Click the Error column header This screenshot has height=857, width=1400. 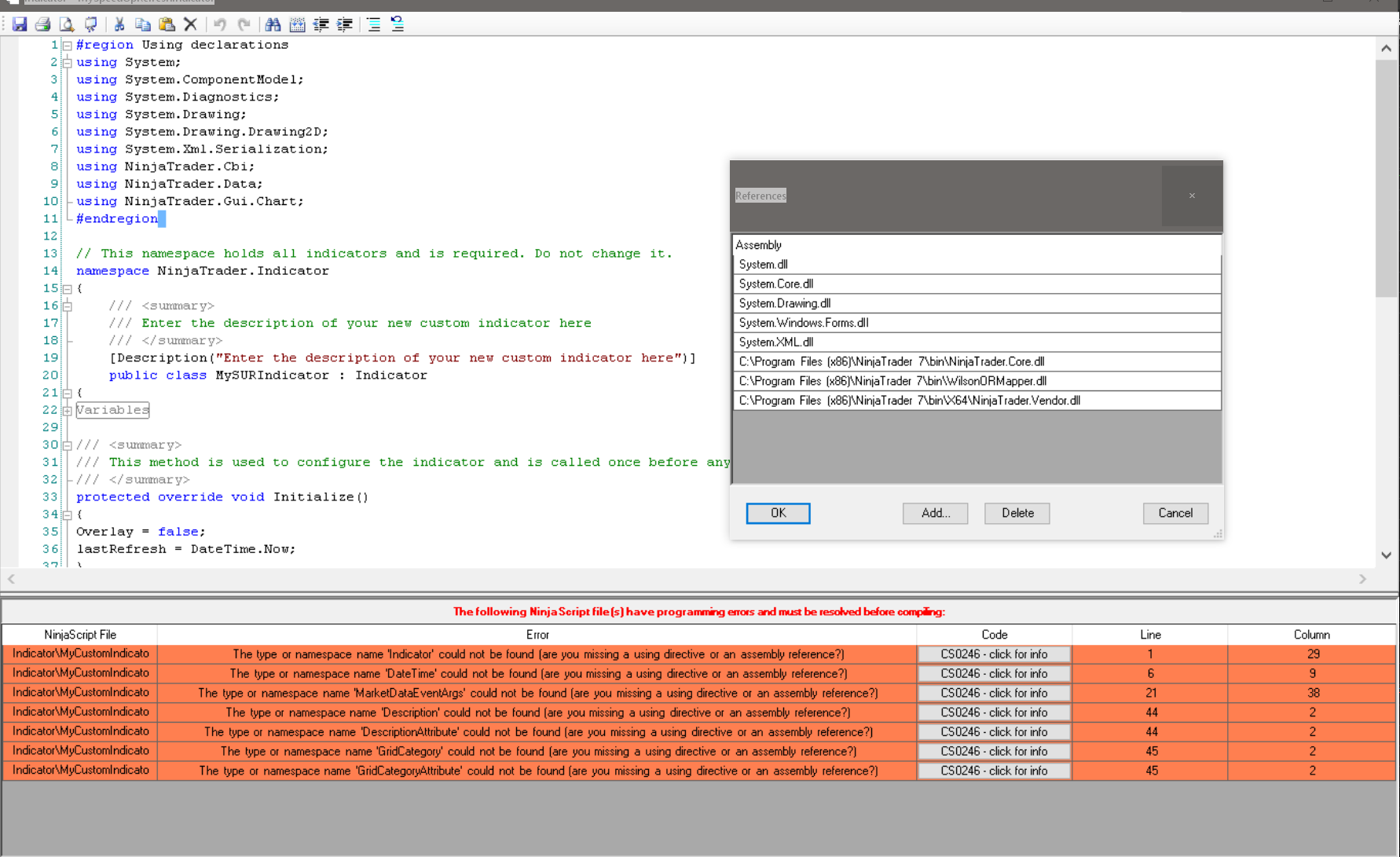537,635
